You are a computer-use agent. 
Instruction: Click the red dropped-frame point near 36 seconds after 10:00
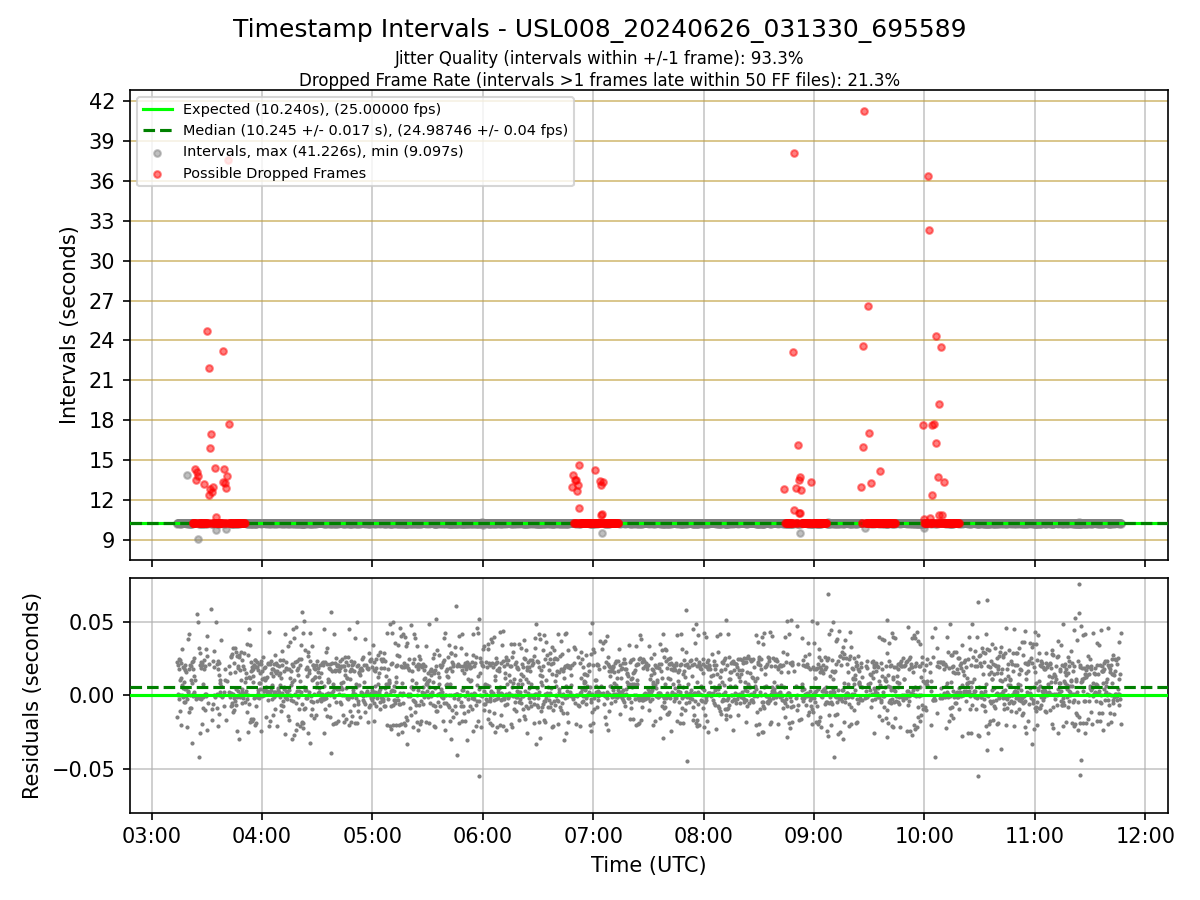click(x=928, y=176)
